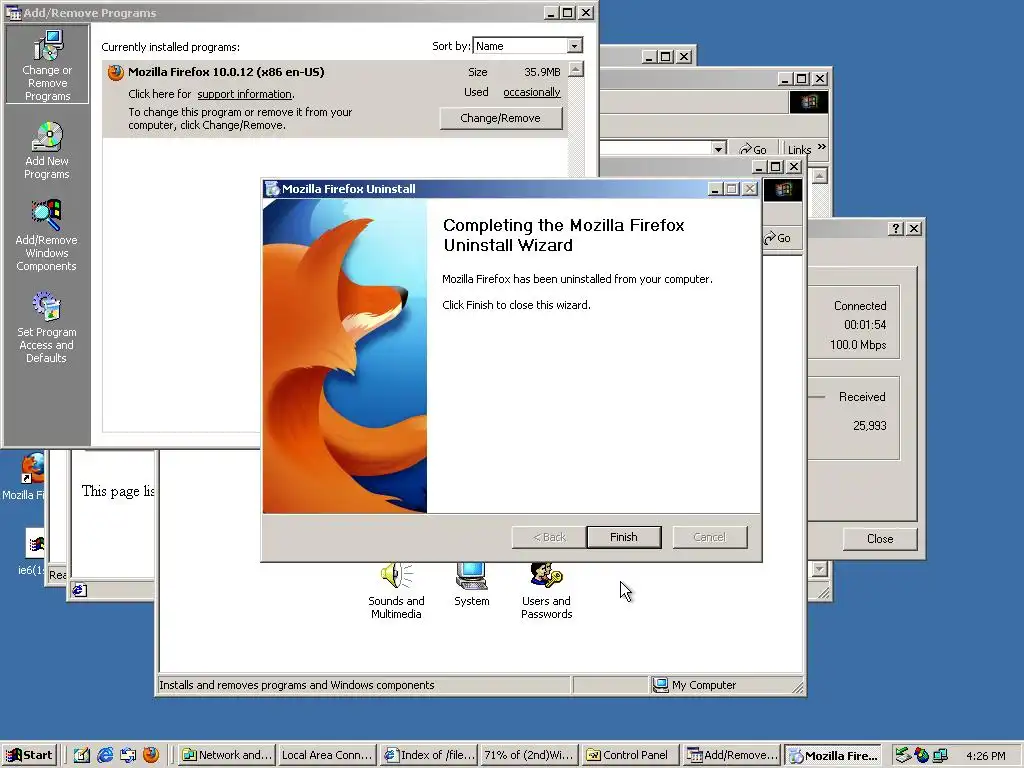Image resolution: width=1024 pixels, height=768 pixels.
Task: Click the Go button in upper background window
Action: click(x=753, y=150)
